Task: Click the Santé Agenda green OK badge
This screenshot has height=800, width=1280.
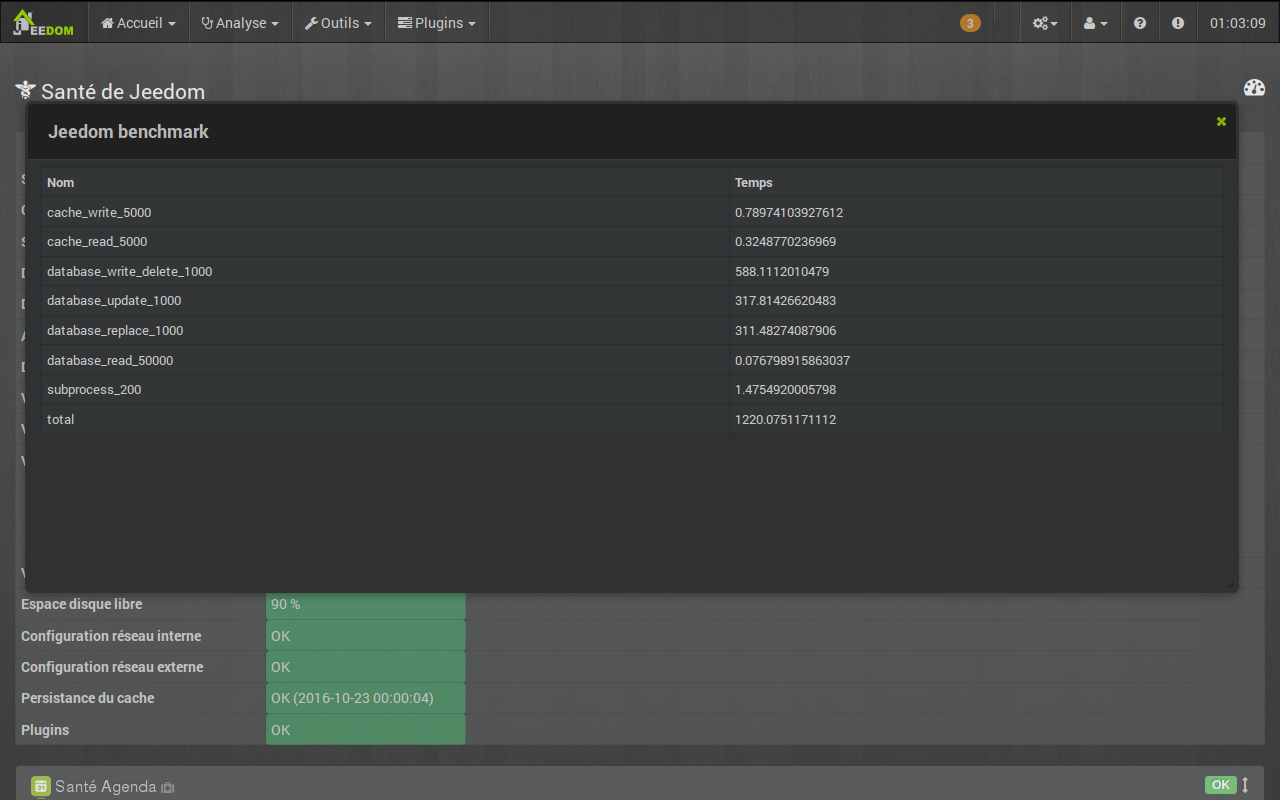Action: (x=1221, y=785)
